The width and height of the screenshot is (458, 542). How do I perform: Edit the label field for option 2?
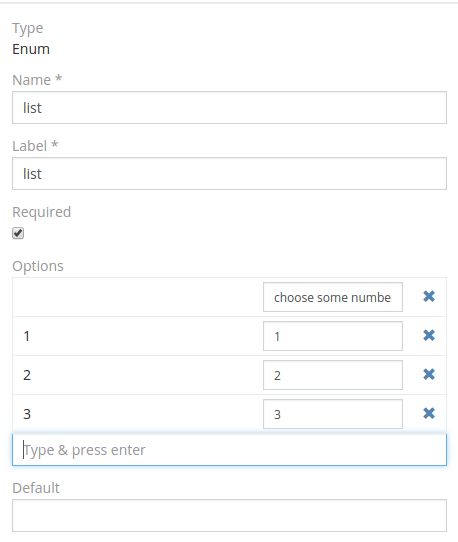pyautogui.click(x=333, y=375)
